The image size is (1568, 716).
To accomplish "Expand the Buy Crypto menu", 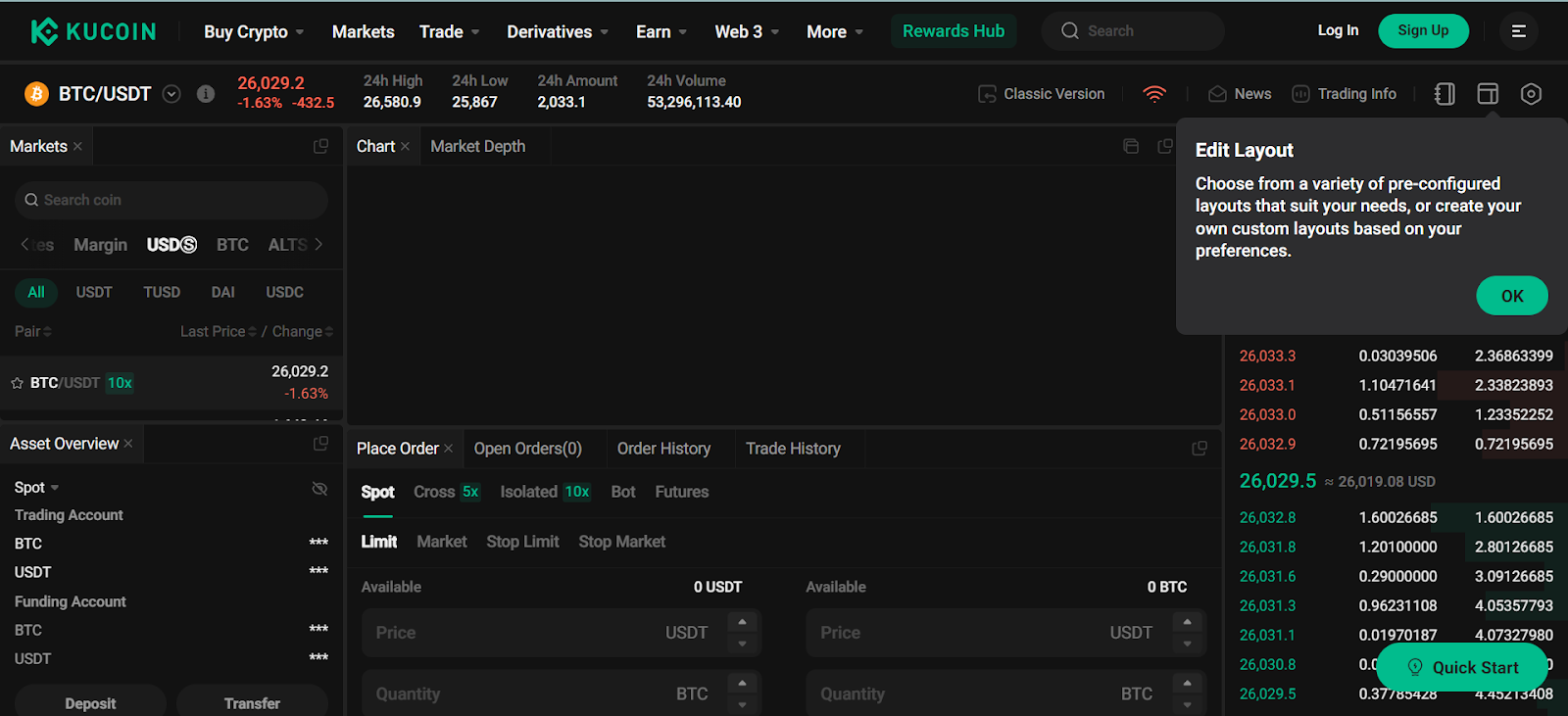I will [x=254, y=31].
